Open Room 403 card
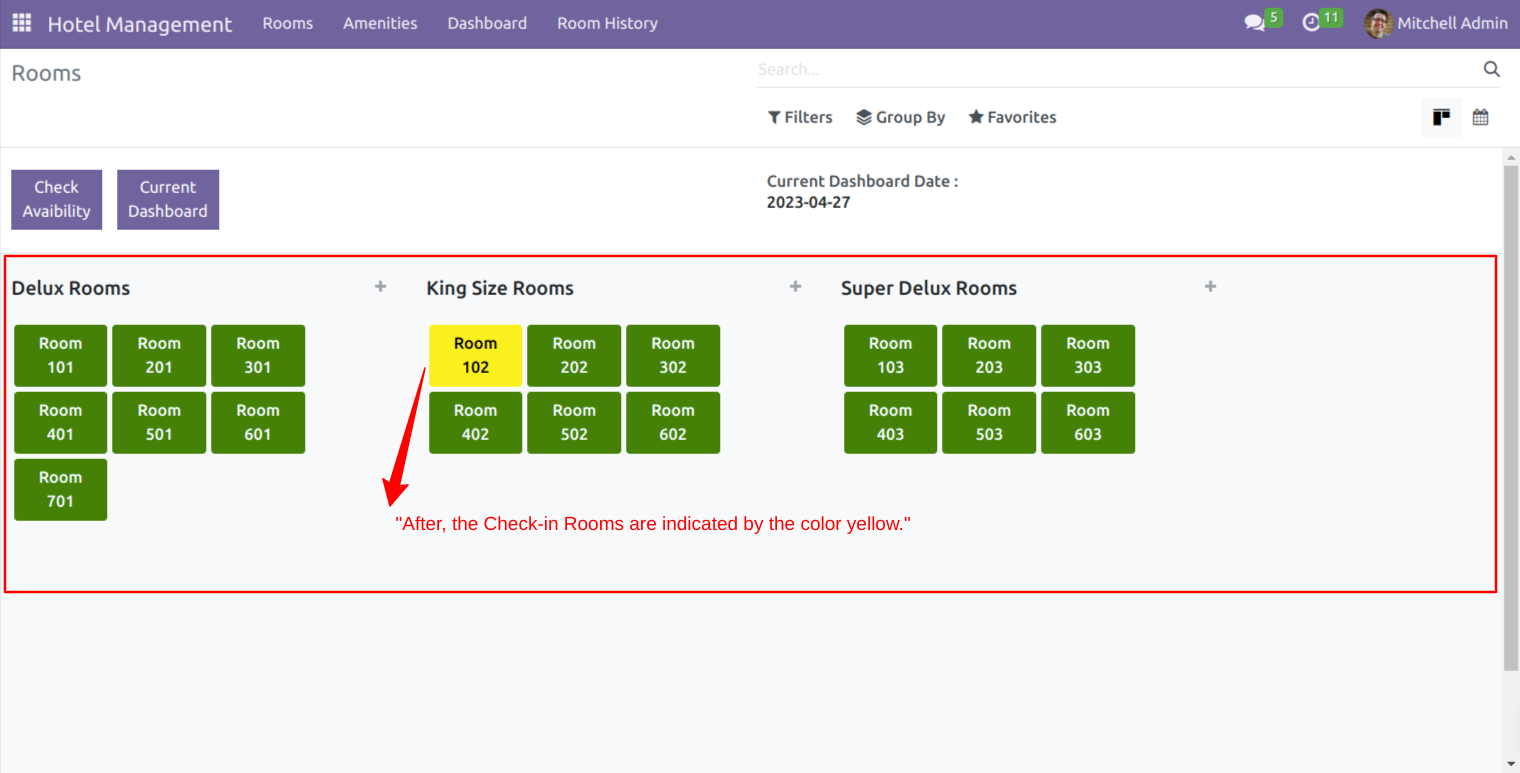 (x=890, y=422)
